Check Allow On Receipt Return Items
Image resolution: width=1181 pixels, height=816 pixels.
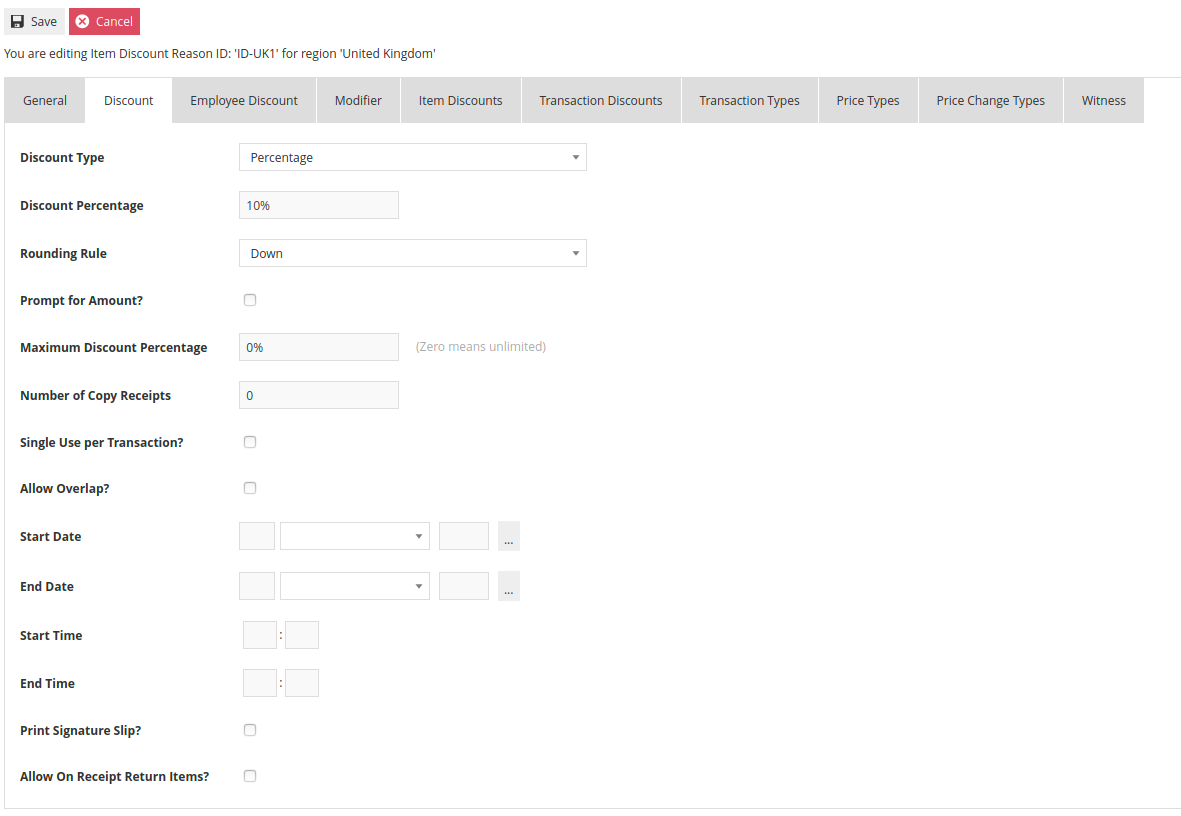(x=250, y=776)
